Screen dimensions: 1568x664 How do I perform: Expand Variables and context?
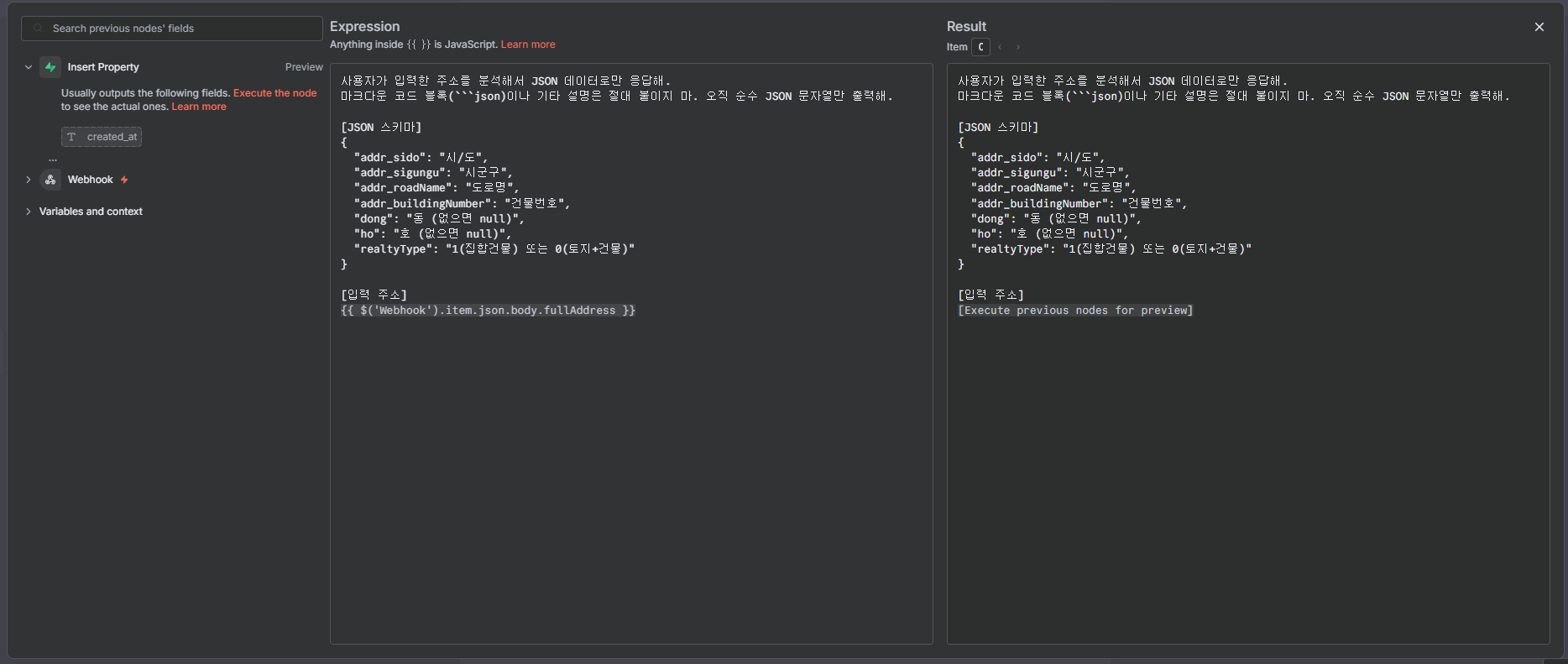29,212
